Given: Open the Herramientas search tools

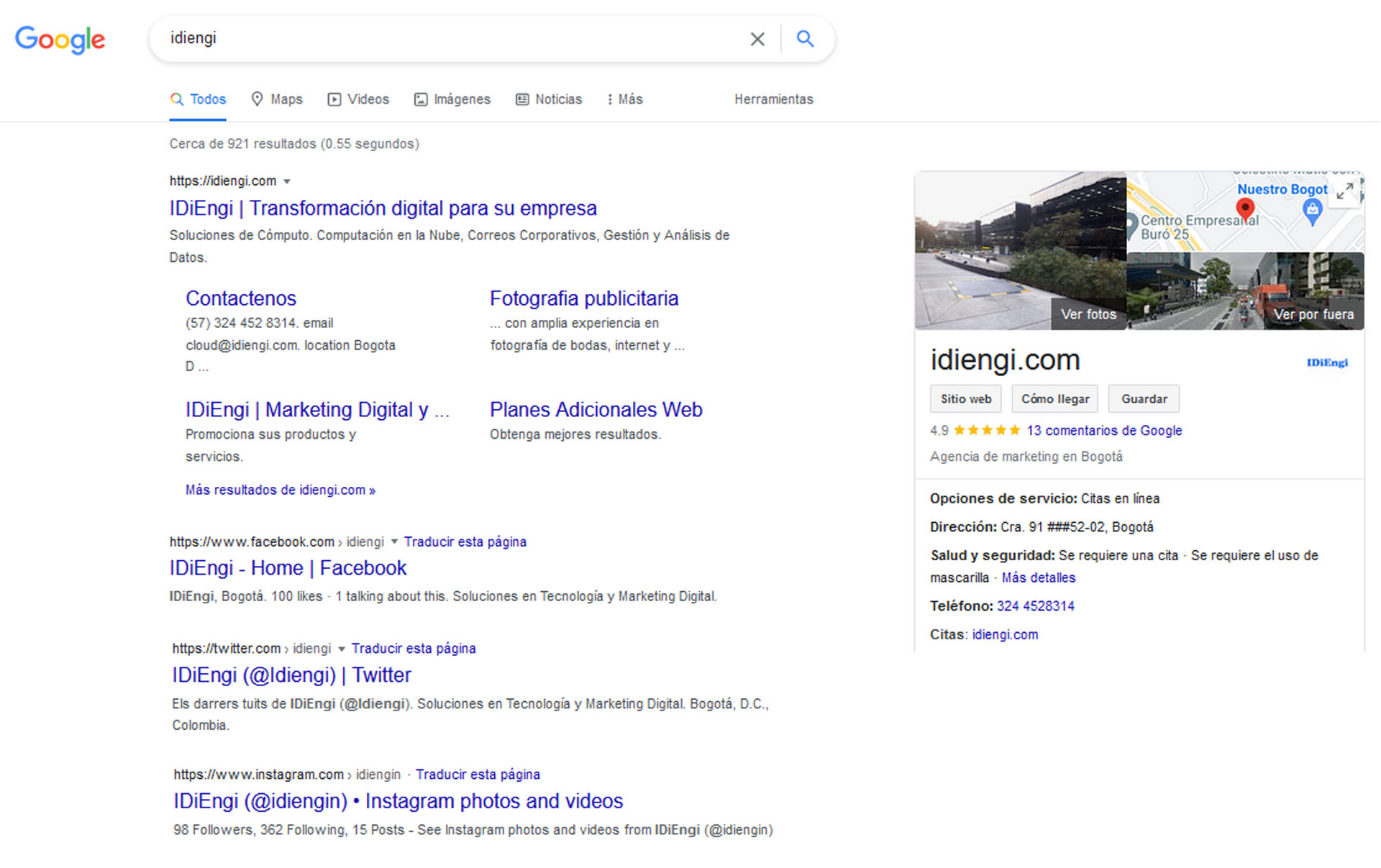Looking at the screenshot, I should (x=773, y=99).
